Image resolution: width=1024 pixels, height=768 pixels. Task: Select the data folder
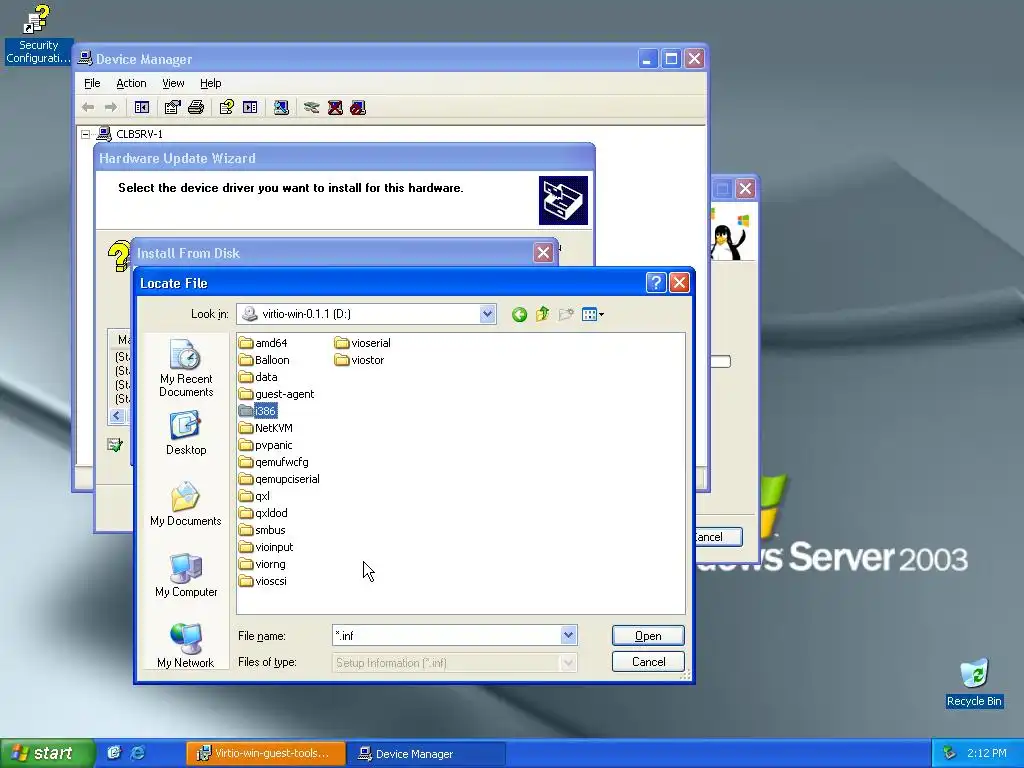pos(258,377)
